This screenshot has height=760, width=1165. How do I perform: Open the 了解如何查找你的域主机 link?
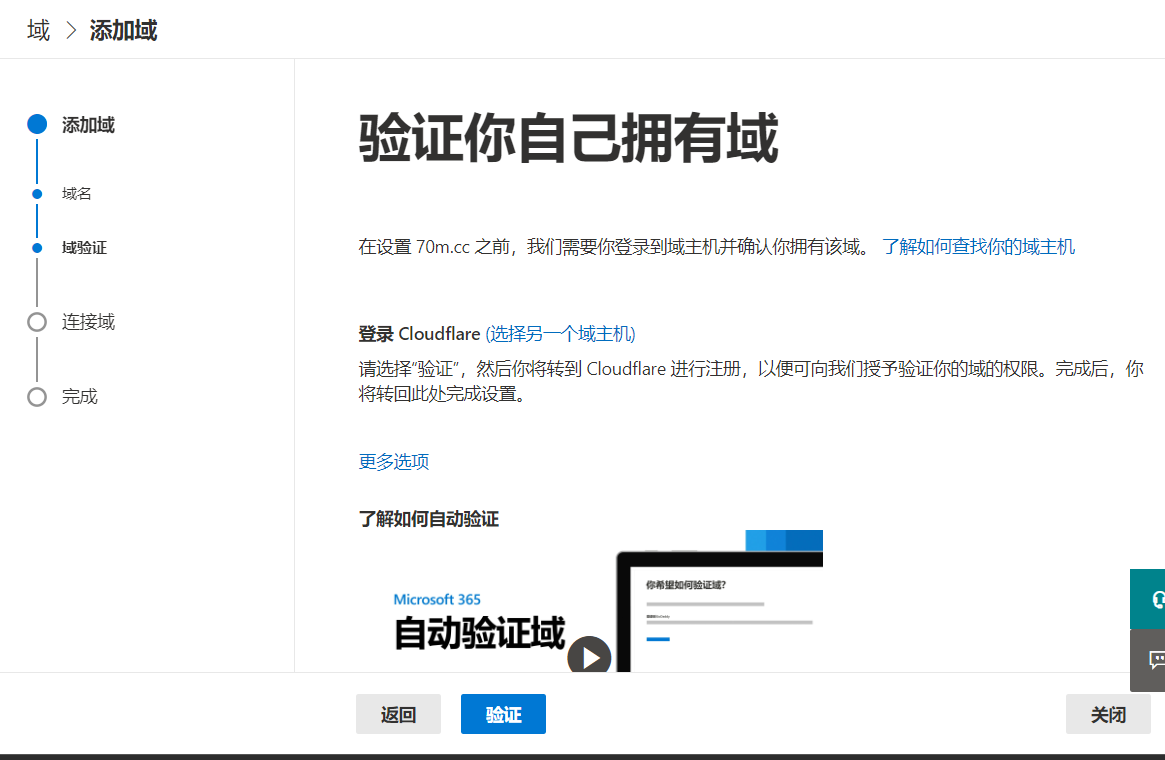978,247
